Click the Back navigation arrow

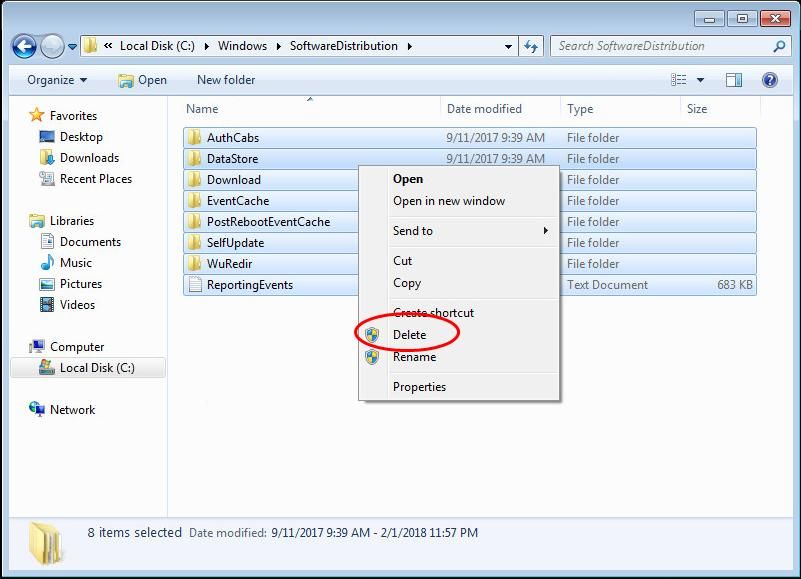pyautogui.click(x=24, y=47)
